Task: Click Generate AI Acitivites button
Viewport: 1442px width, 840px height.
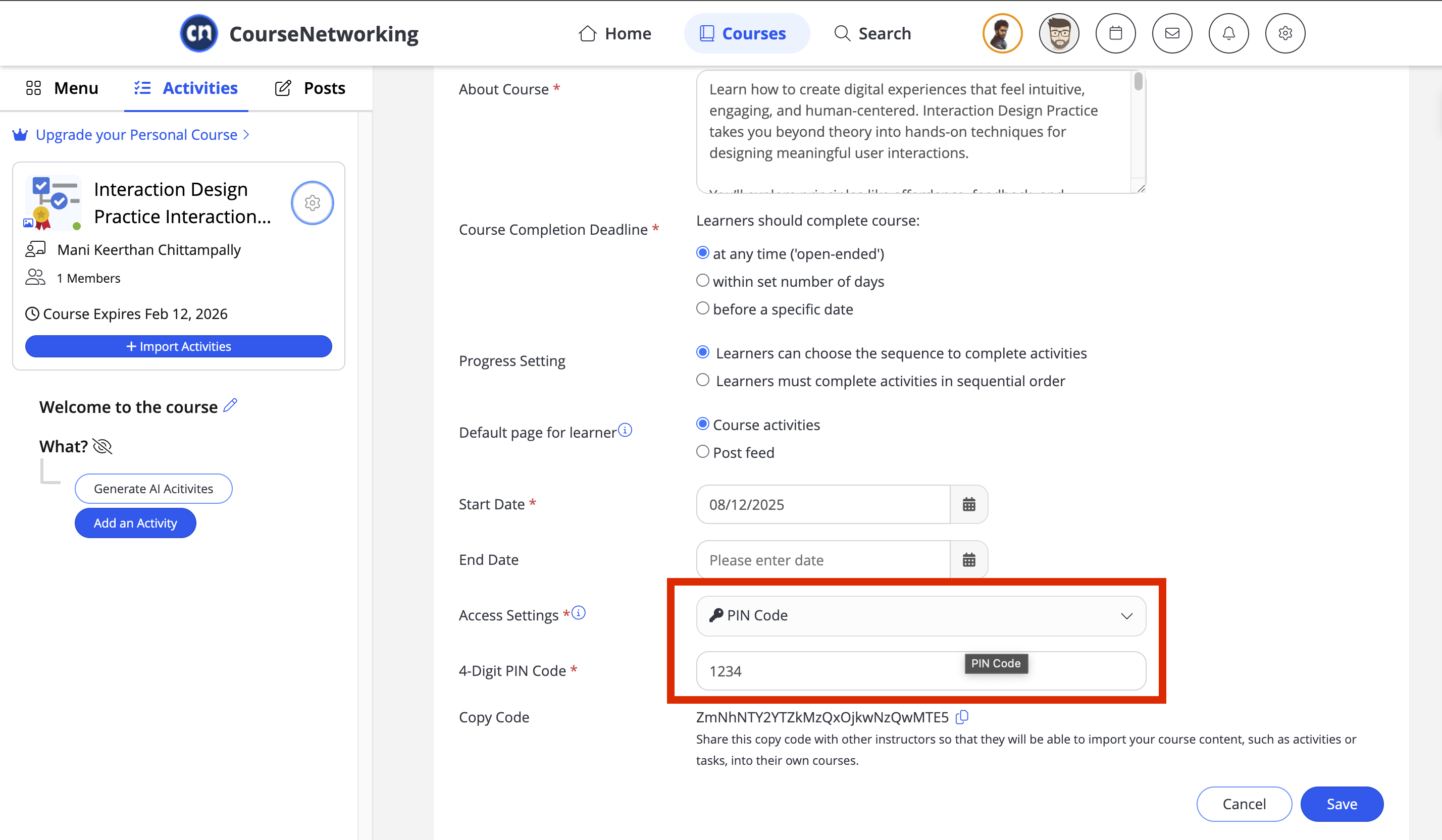Action: [153, 489]
